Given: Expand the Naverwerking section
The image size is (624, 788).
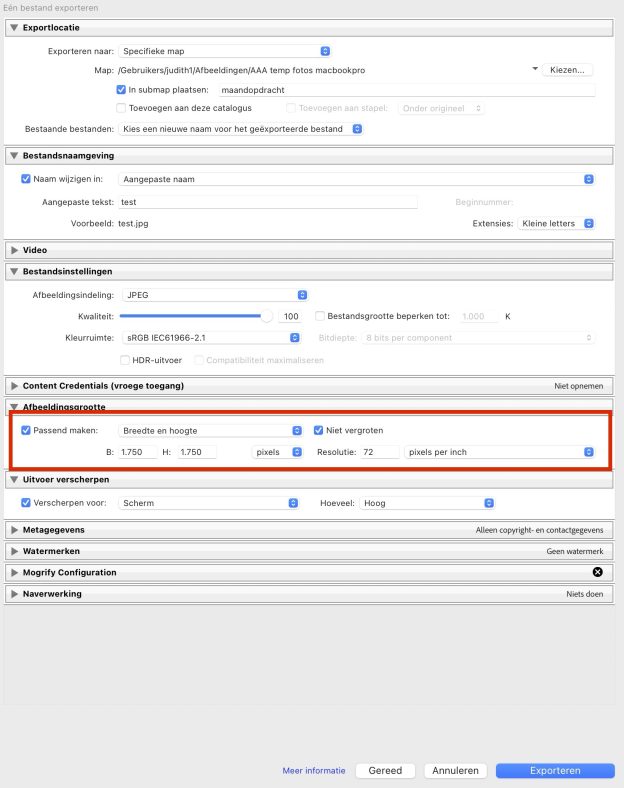Looking at the screenshot, I should 14,594.
